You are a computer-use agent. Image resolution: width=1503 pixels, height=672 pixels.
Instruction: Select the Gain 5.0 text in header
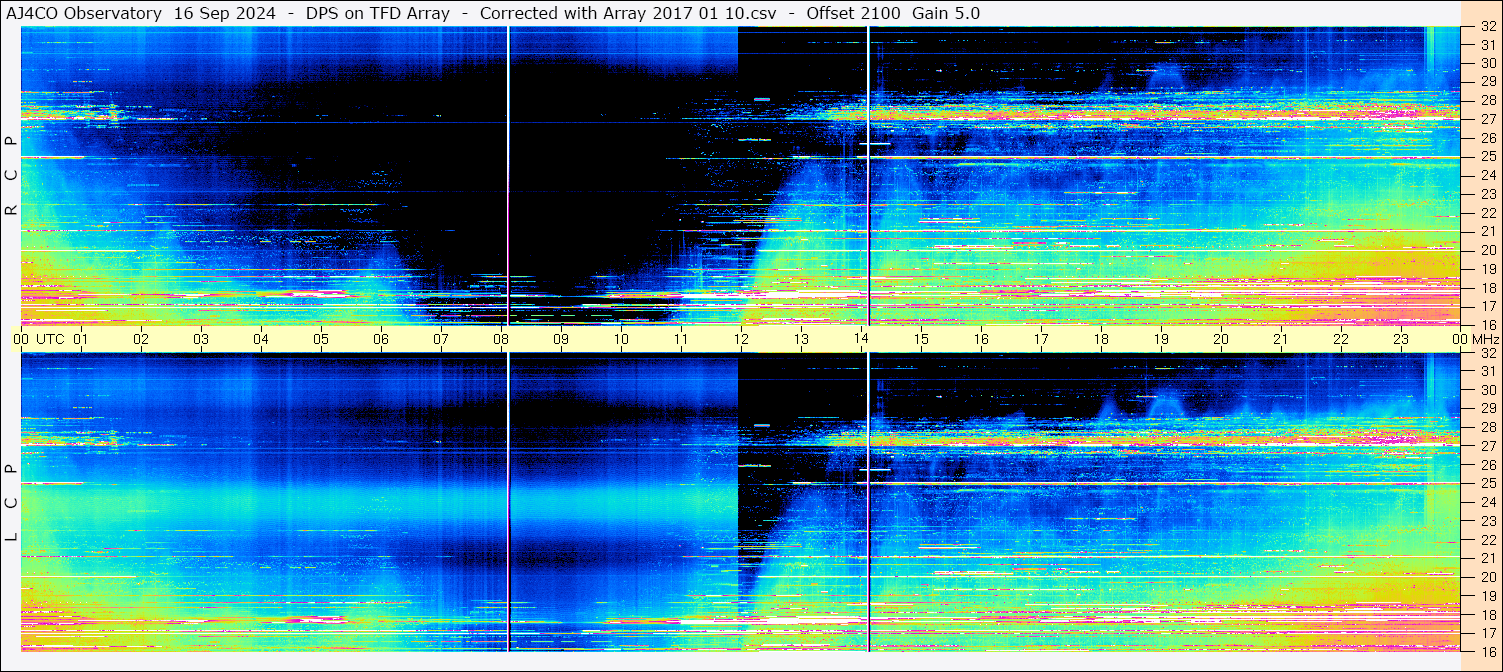coord(946,13)
